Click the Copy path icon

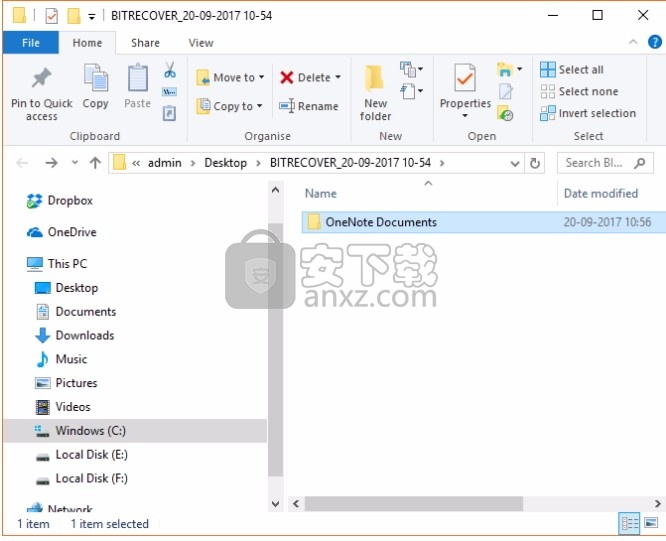click(170, 92)
